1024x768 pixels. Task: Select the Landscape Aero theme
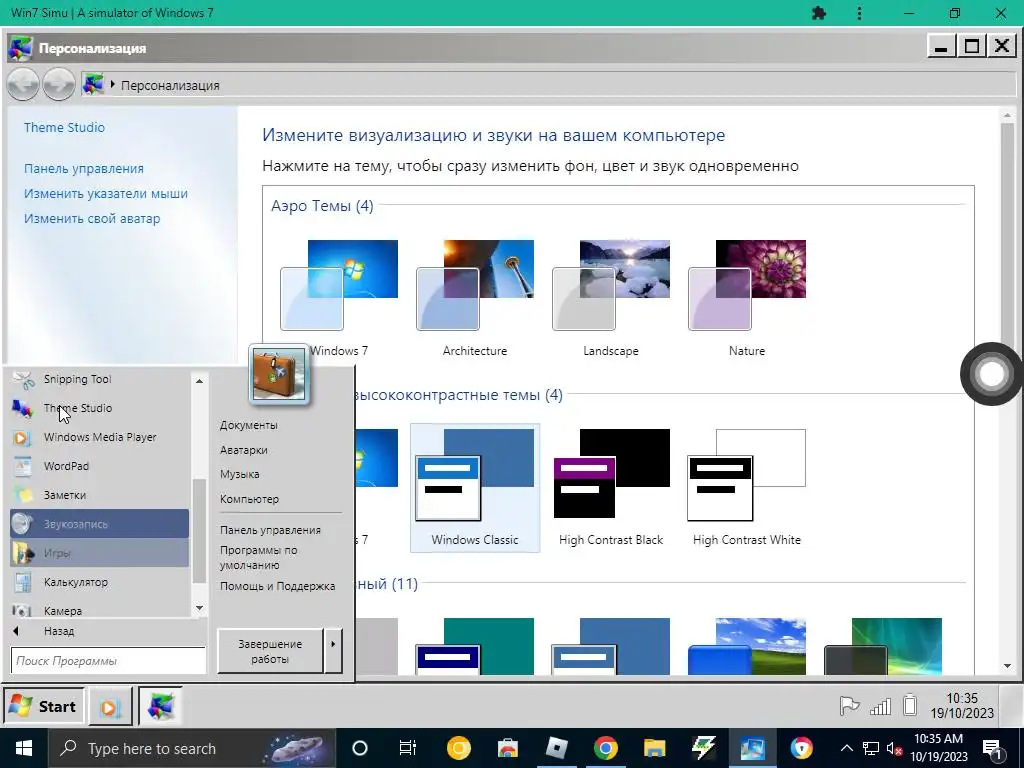[x=611, y=299]
